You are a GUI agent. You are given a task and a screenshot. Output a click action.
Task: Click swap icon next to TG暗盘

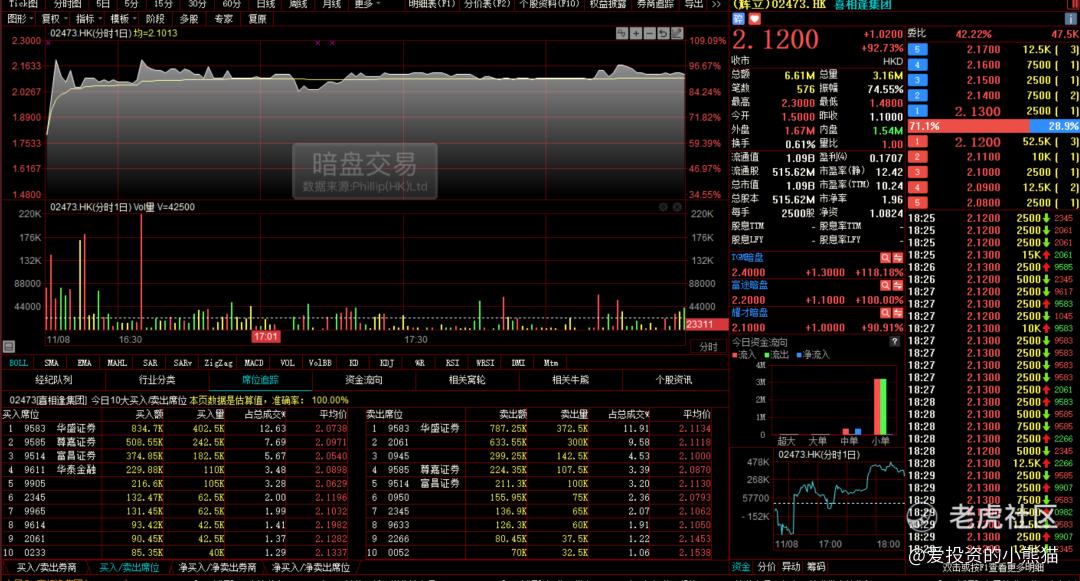point(897,257)
